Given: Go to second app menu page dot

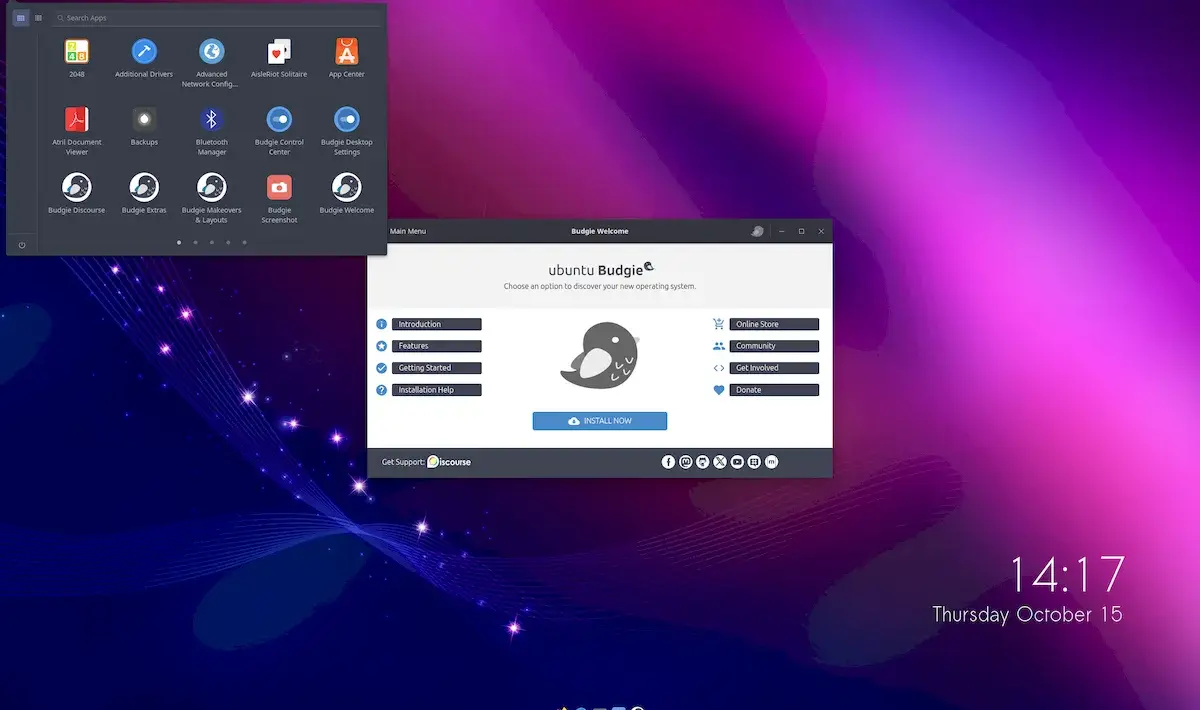Looking at the screenshot, I should 195,242.
